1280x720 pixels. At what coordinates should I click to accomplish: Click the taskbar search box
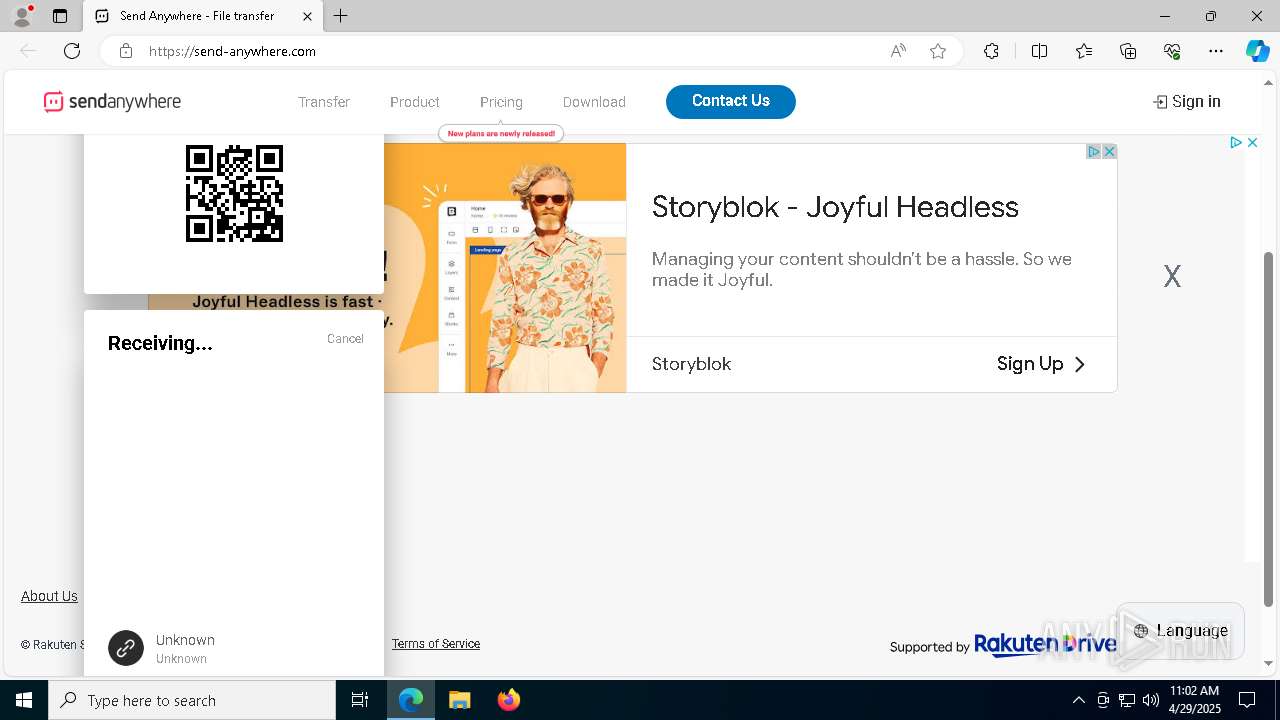[x=192, y=700]
